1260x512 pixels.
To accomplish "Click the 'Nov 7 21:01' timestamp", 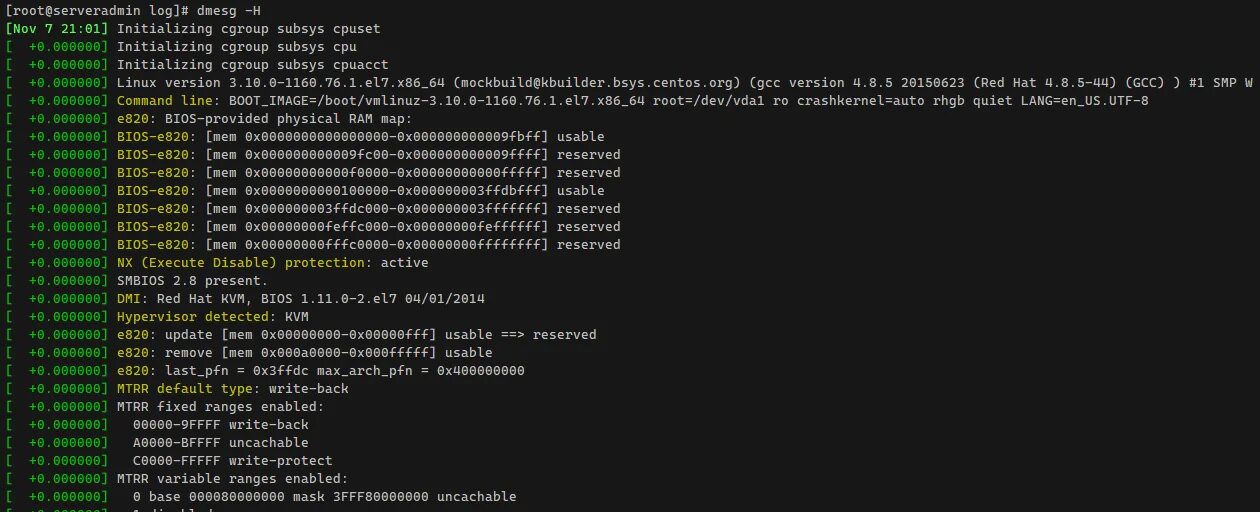I will 57,28.
